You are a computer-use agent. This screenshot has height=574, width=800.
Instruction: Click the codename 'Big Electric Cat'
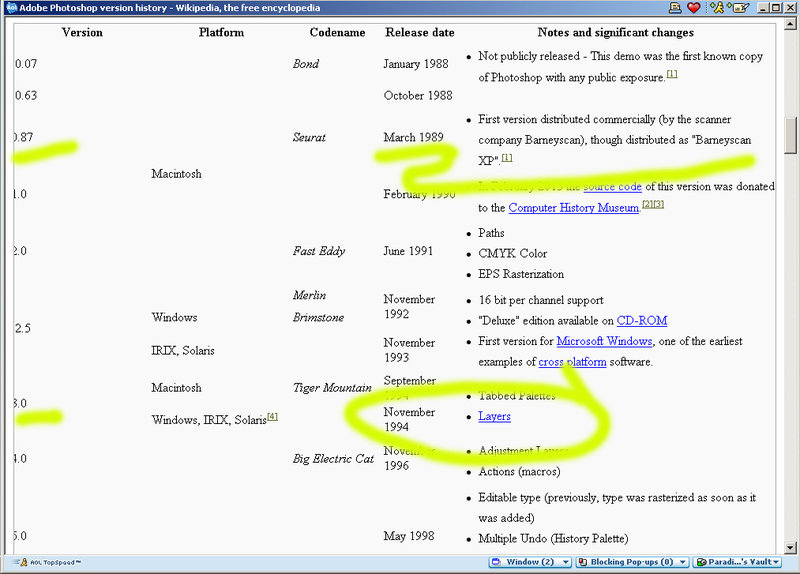[x=333, y=459]
